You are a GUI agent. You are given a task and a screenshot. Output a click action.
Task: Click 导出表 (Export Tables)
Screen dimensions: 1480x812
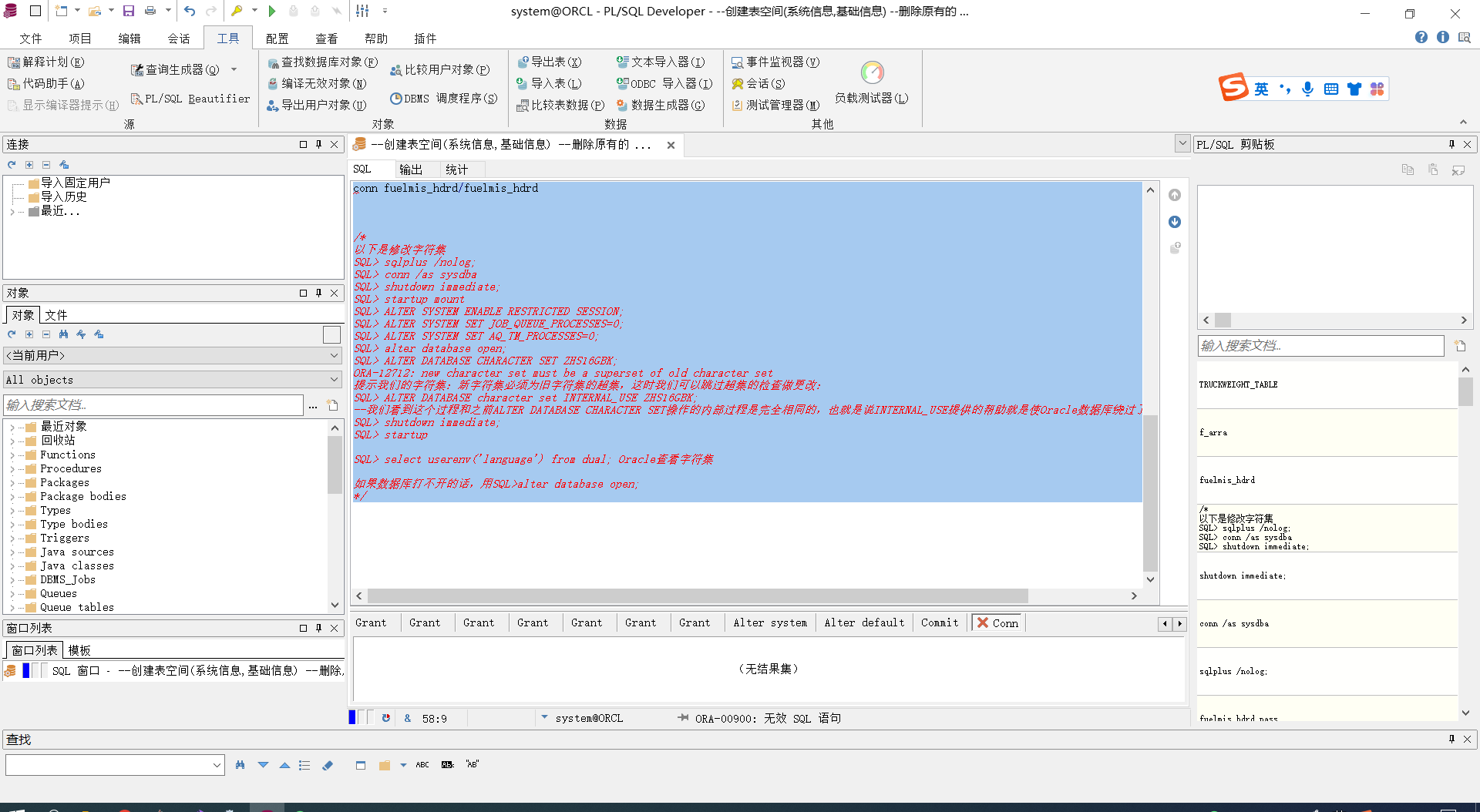549,62
